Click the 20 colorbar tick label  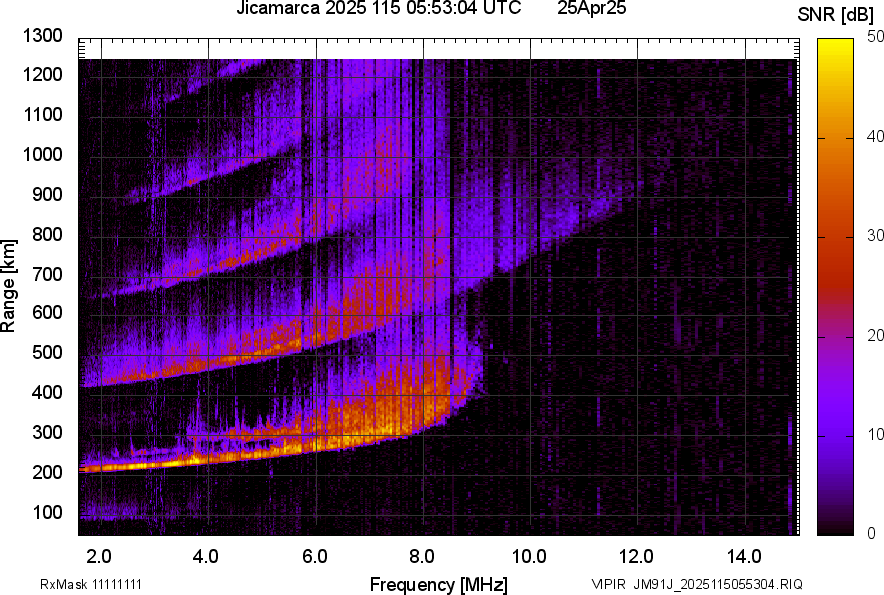875,336
